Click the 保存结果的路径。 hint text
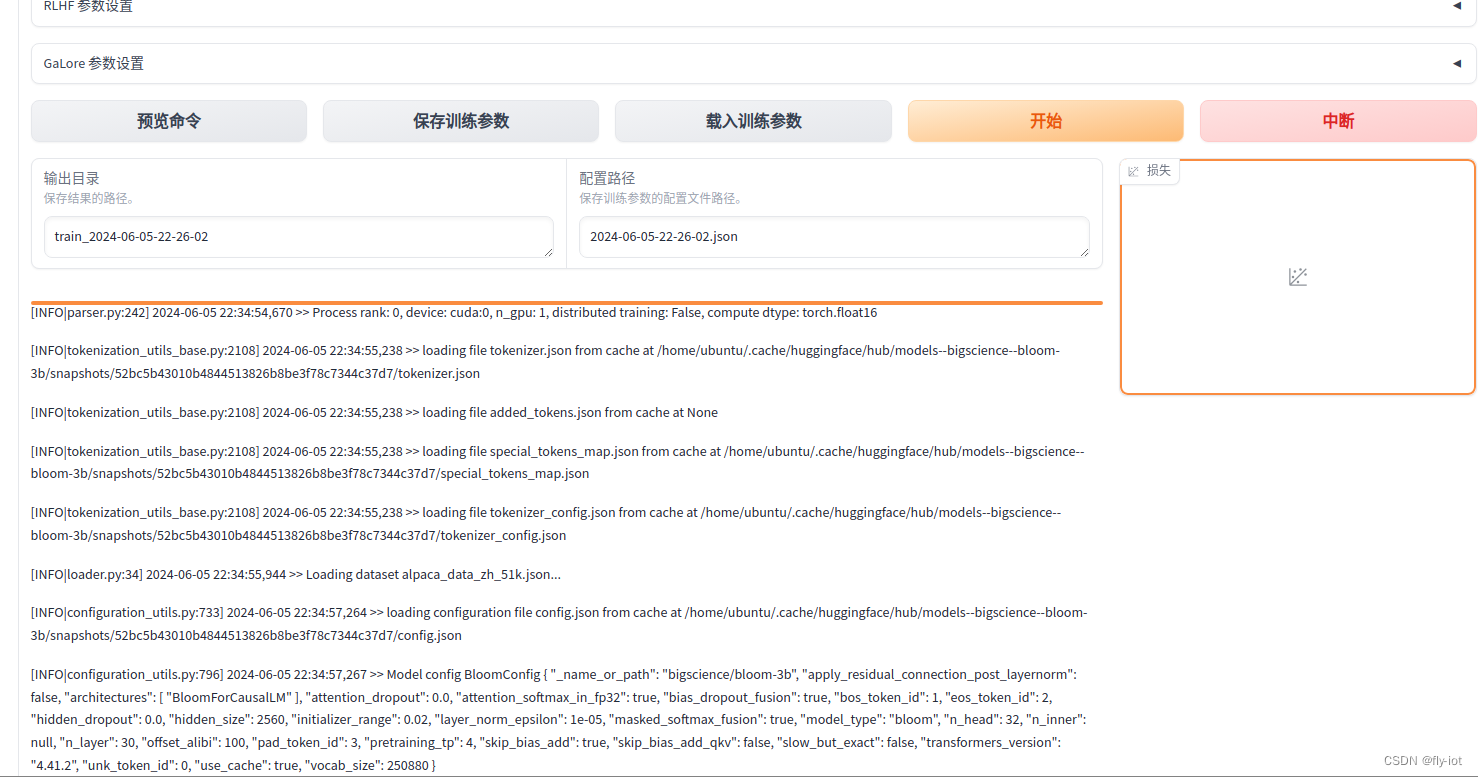Image resolution: width=1478 pixels, height=777 pixels. [90, 198]
